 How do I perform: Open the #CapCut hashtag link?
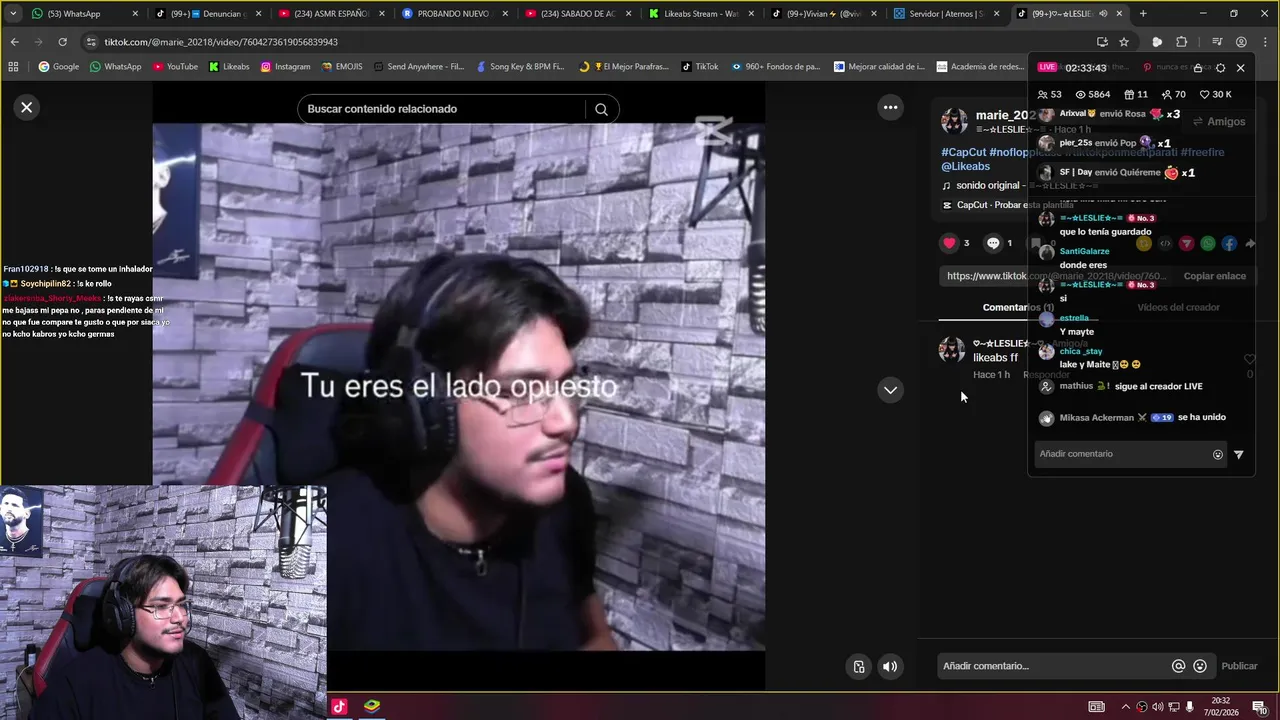[x=964, y=152]
